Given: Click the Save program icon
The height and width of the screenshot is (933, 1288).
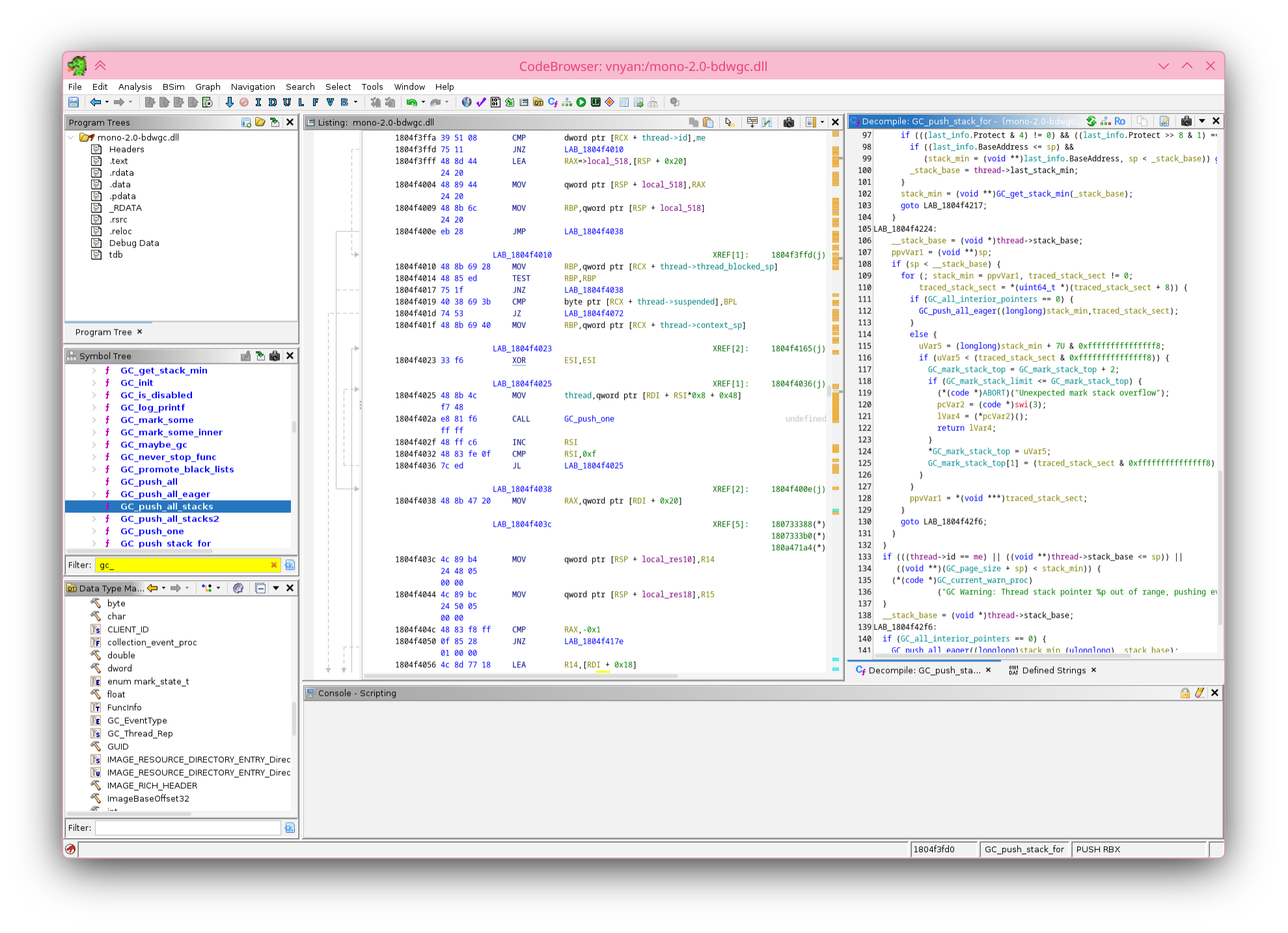Looking at the screenshot, I should tap(74, 102).
